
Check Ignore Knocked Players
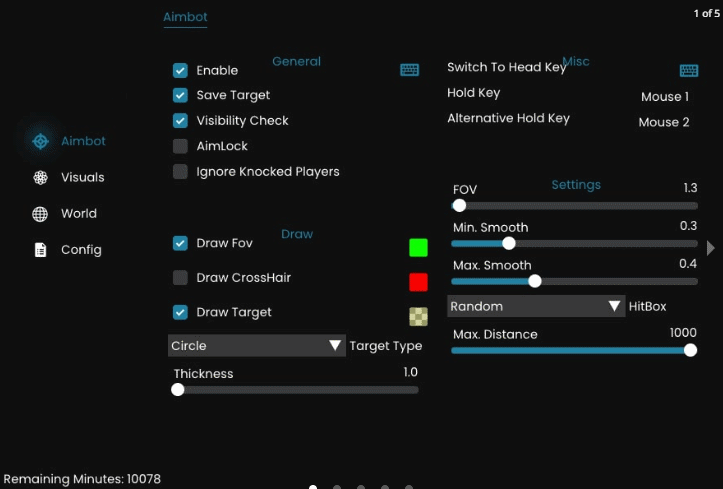pyautogui.click(x=180, y=171)
